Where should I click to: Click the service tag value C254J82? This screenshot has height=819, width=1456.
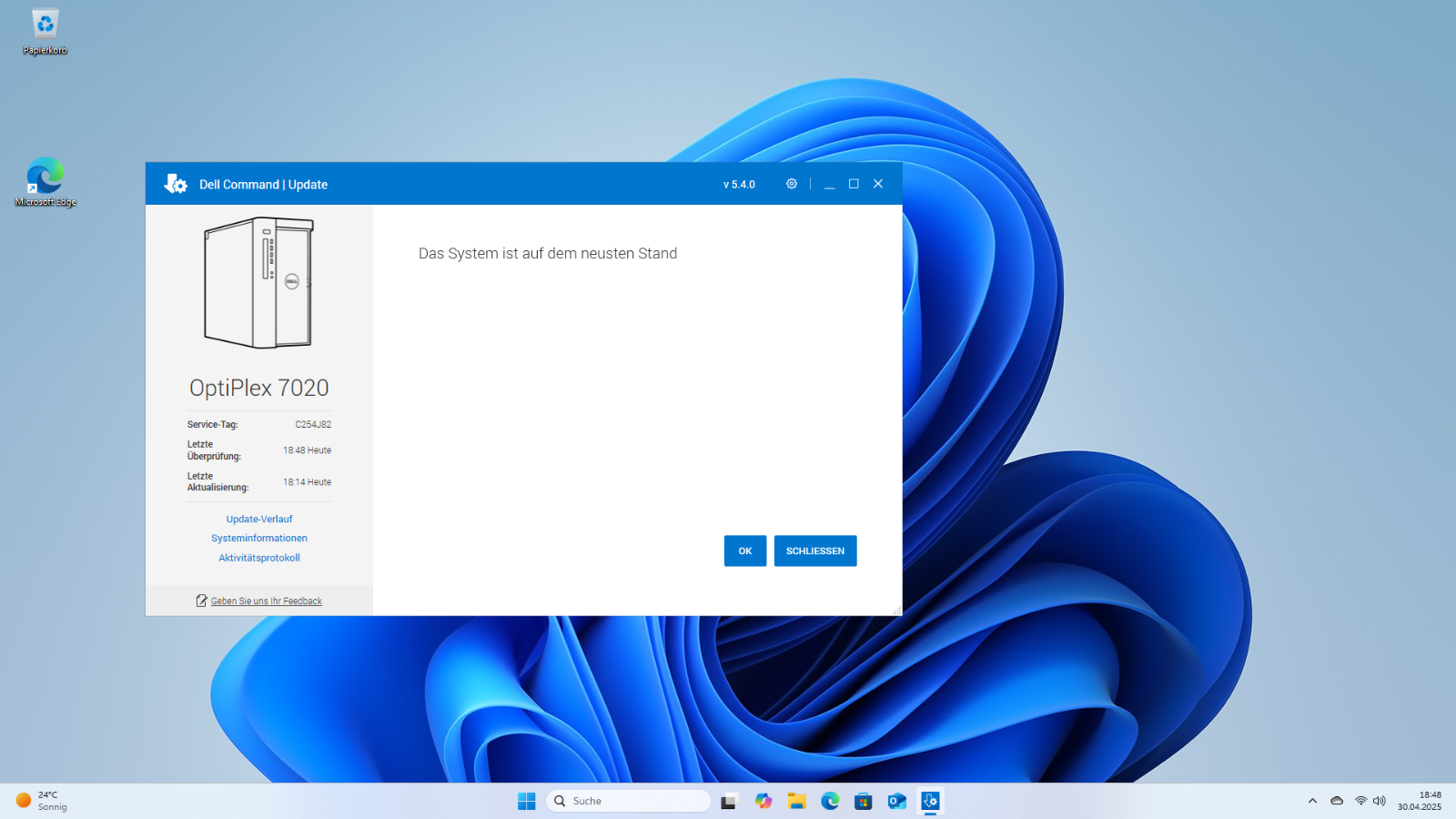pos(313,424)
